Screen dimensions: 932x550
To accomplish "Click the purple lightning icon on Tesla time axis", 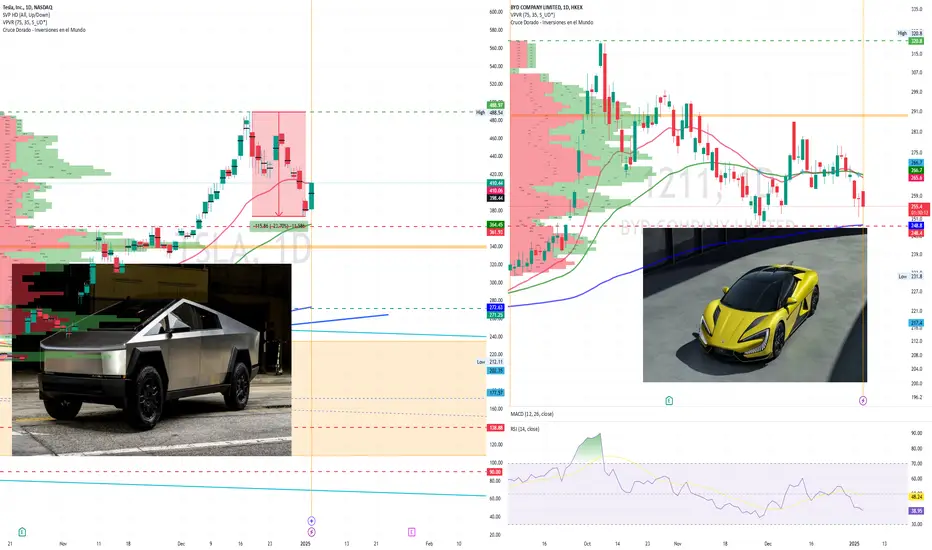I will point(311,532).
